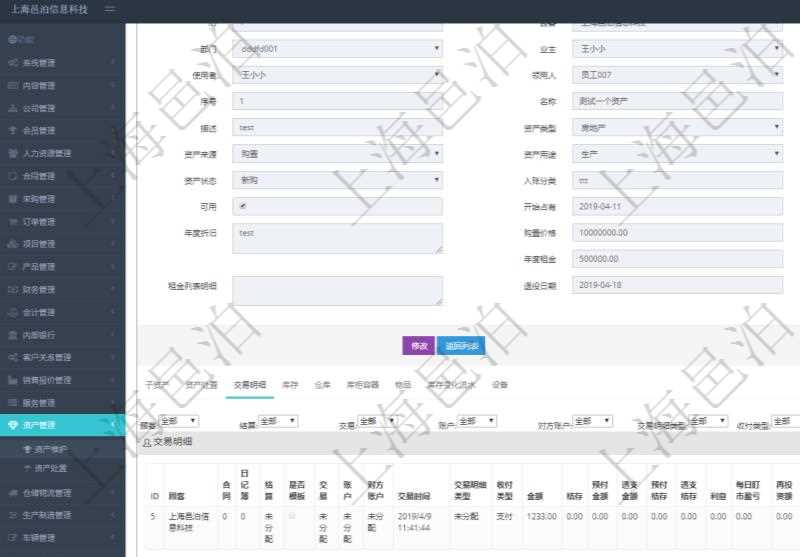Toggle the 是否模板 checkbox in table row
This screenshot has width=800, height=557.
[x=292, y=516]
